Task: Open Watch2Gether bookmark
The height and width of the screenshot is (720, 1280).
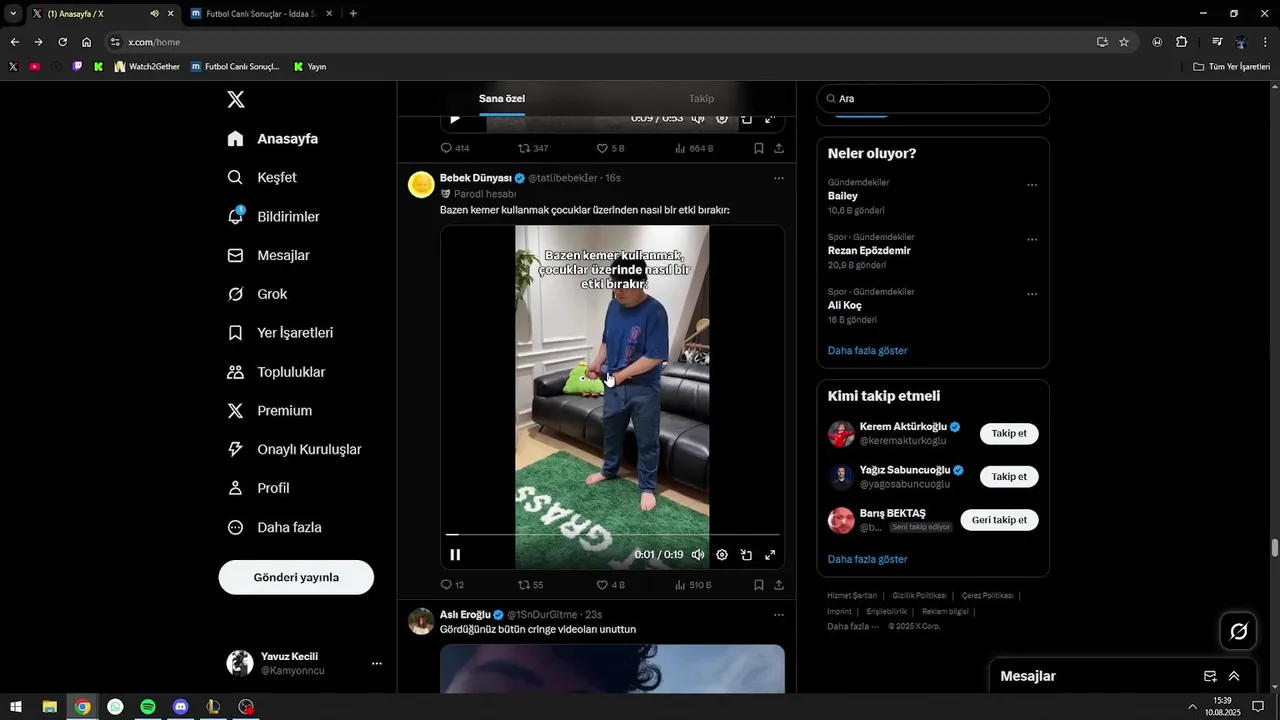Action: pos(147,67)
